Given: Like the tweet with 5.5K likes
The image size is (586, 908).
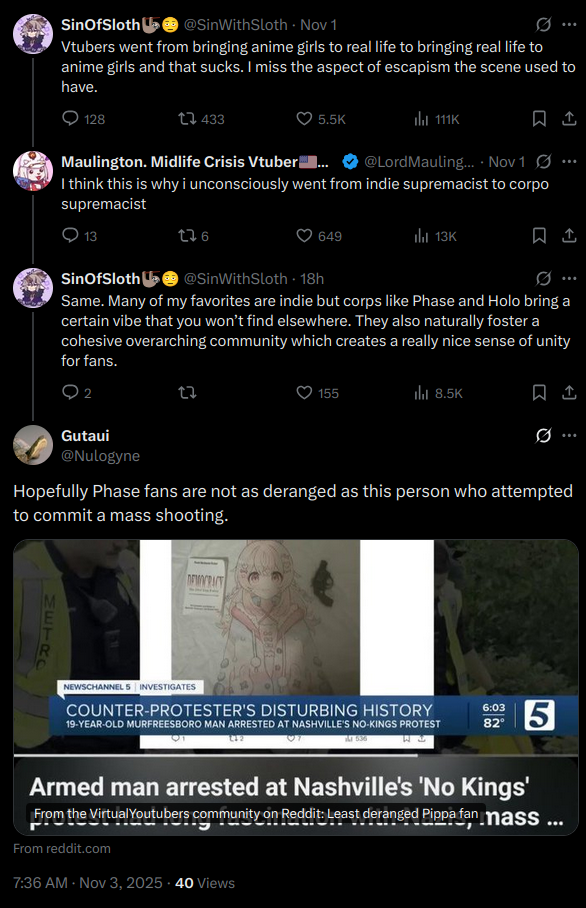Looking at the screenshot, I should tap(321, 119).
